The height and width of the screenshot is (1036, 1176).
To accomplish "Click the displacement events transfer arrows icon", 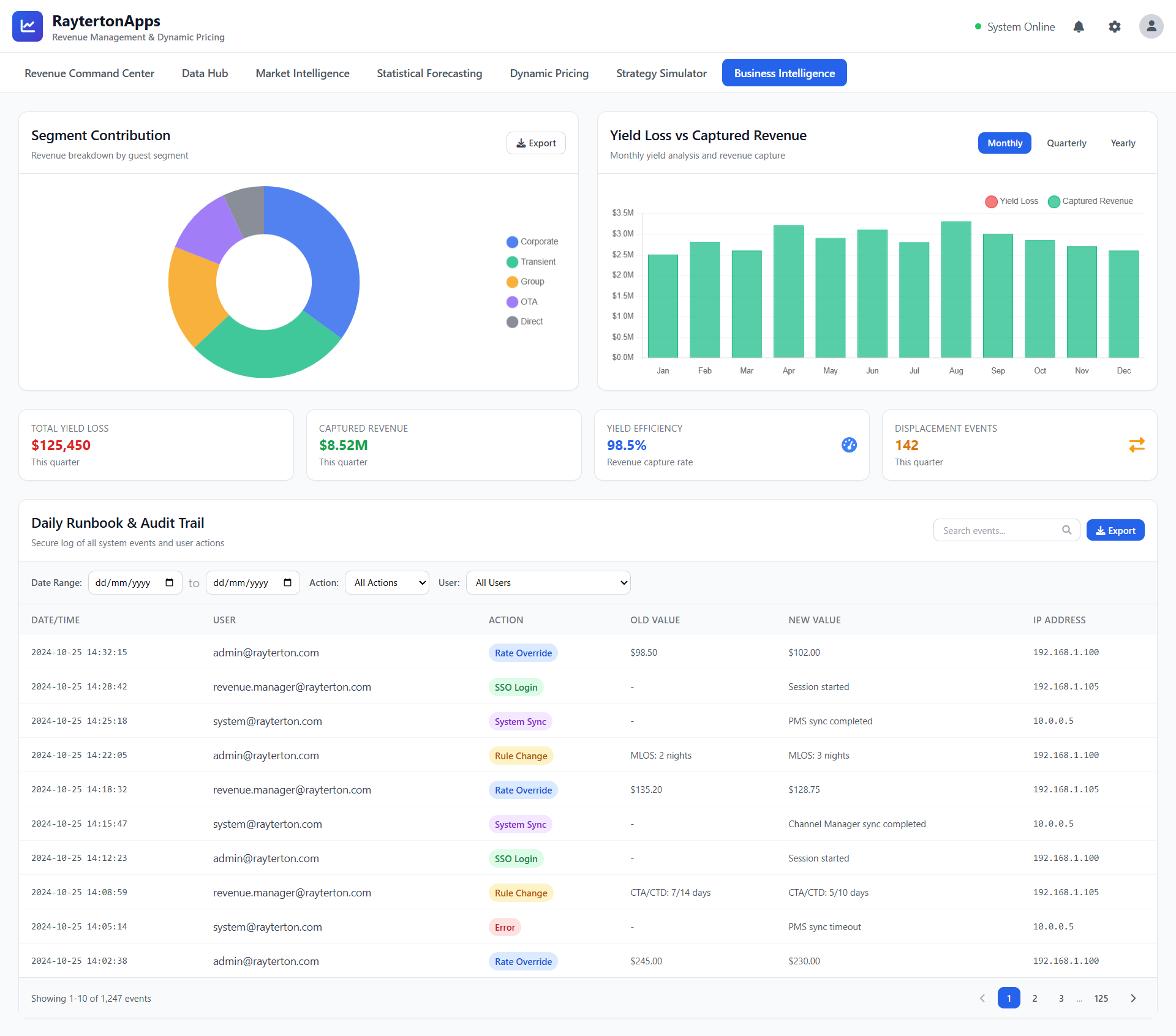I will 1137,445.
